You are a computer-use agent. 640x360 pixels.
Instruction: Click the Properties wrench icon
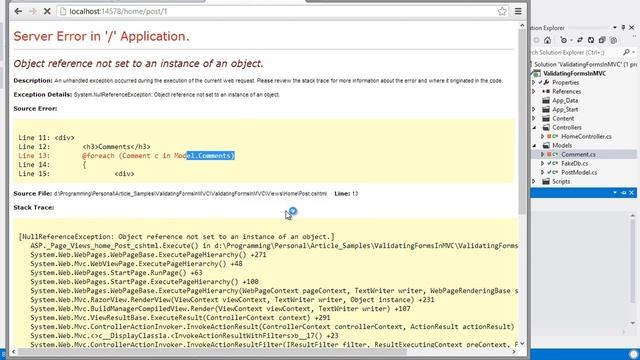click(546, 82)
